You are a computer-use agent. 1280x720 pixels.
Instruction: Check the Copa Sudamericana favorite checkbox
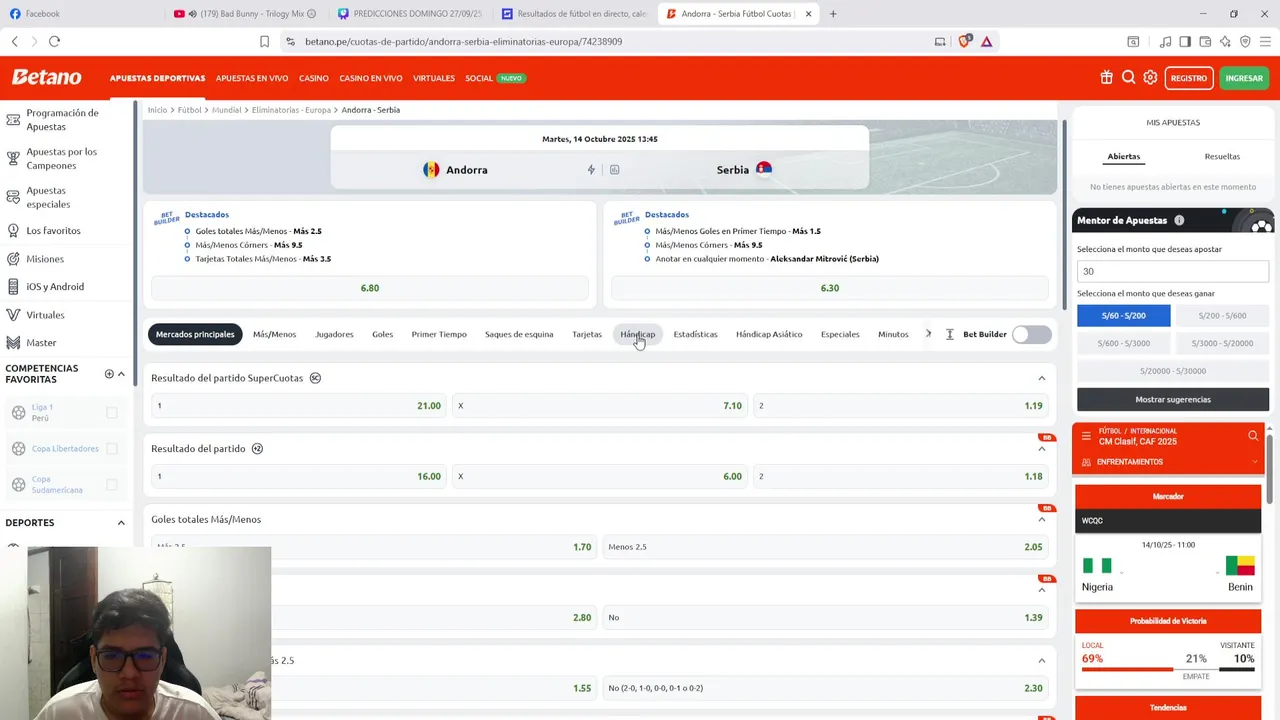click(112, 485)
